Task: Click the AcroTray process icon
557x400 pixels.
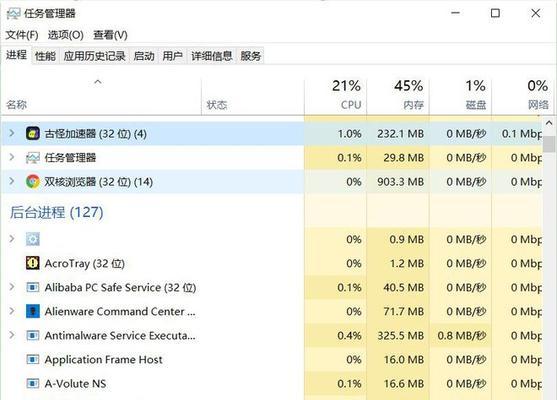Action: coord(33,263)
